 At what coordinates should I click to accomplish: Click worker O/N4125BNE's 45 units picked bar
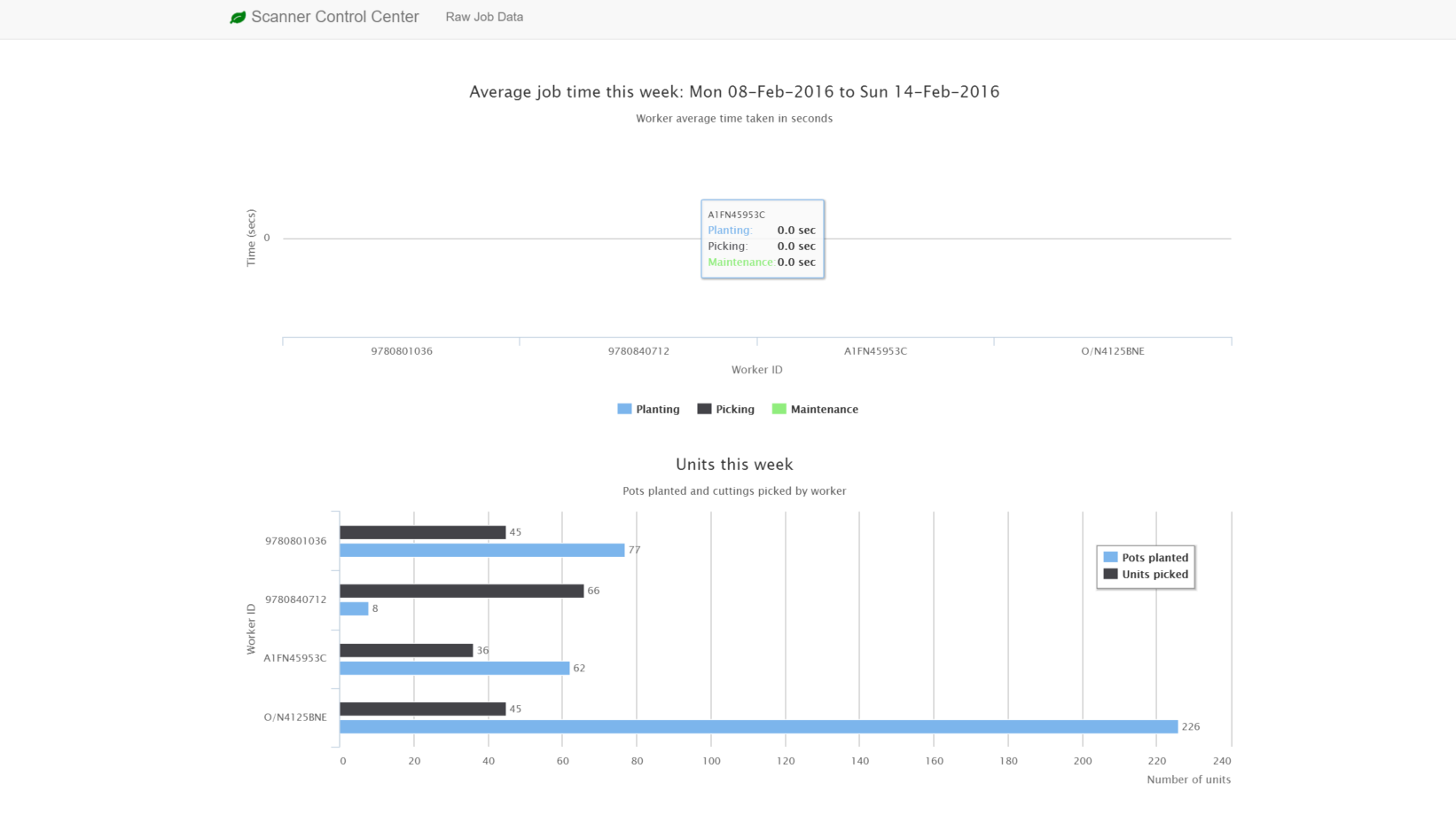coord(422,709)
